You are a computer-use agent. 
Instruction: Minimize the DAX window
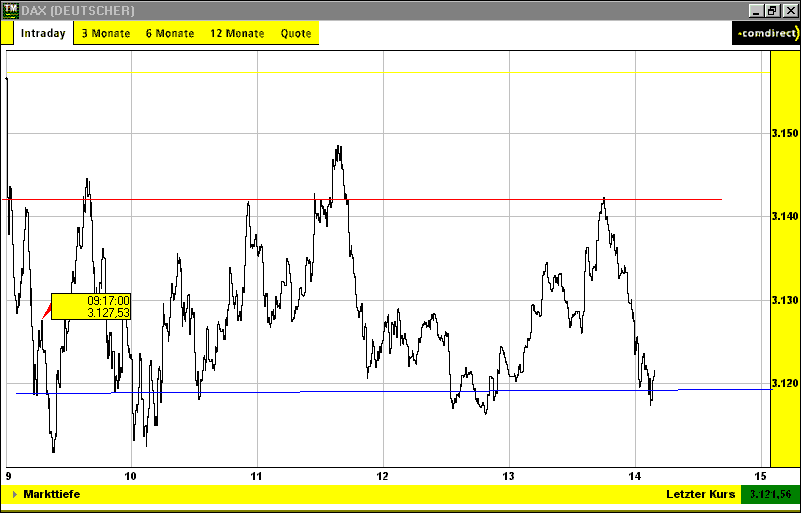click(x=756, y=10)
